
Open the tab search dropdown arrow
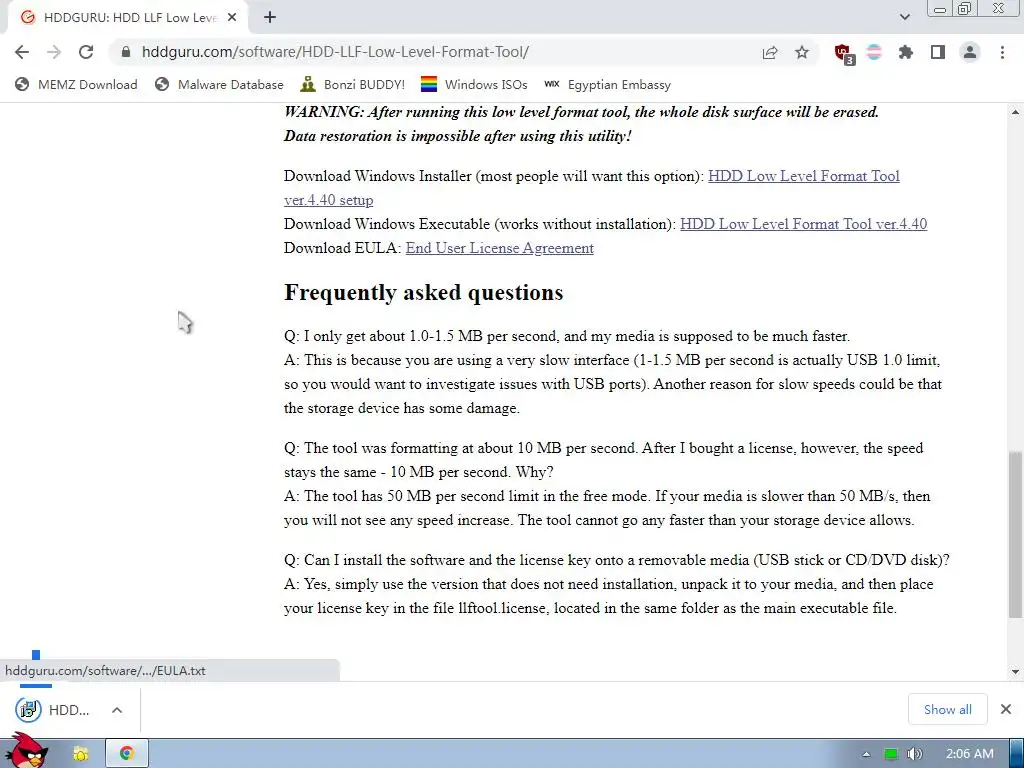(904, 17)
